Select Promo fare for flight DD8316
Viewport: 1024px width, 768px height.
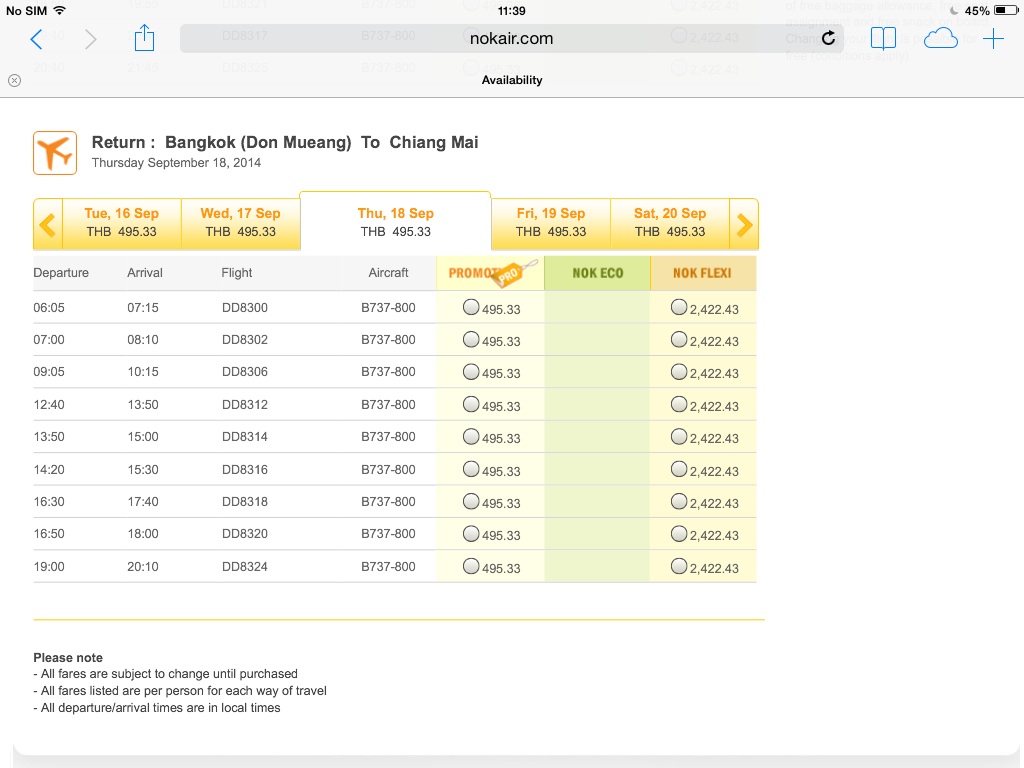[x=471, y=469]
